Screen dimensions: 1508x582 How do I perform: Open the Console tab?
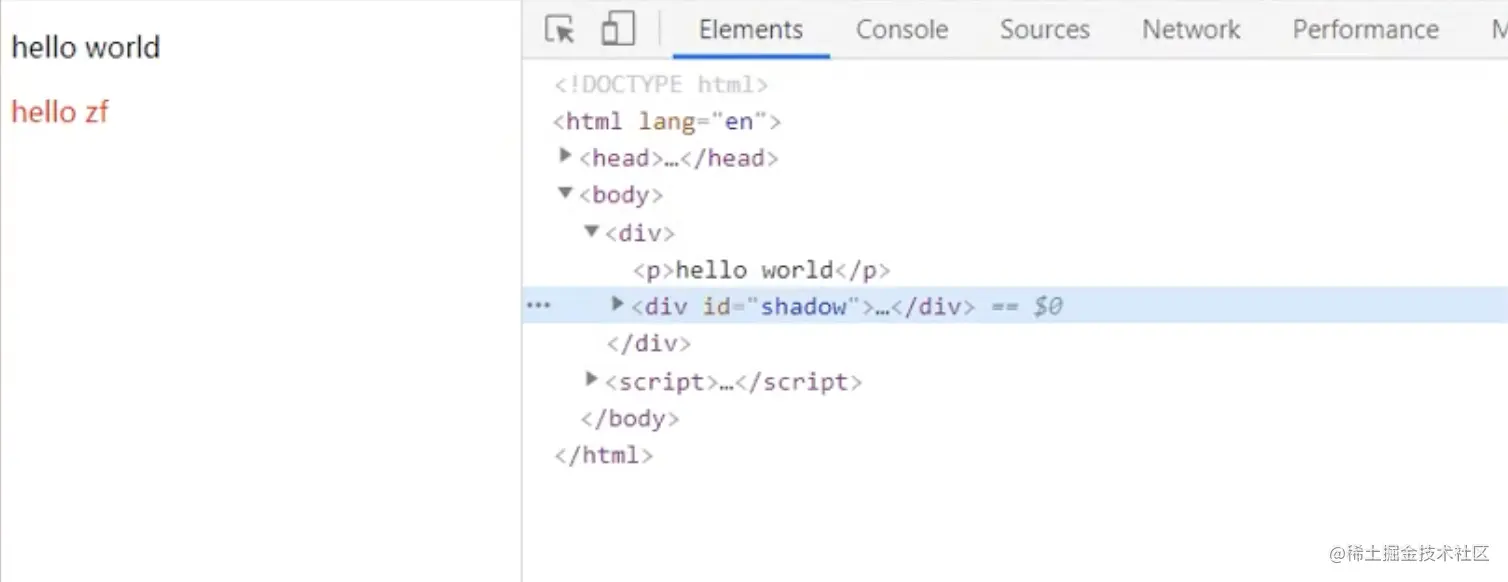pos(902,30)
